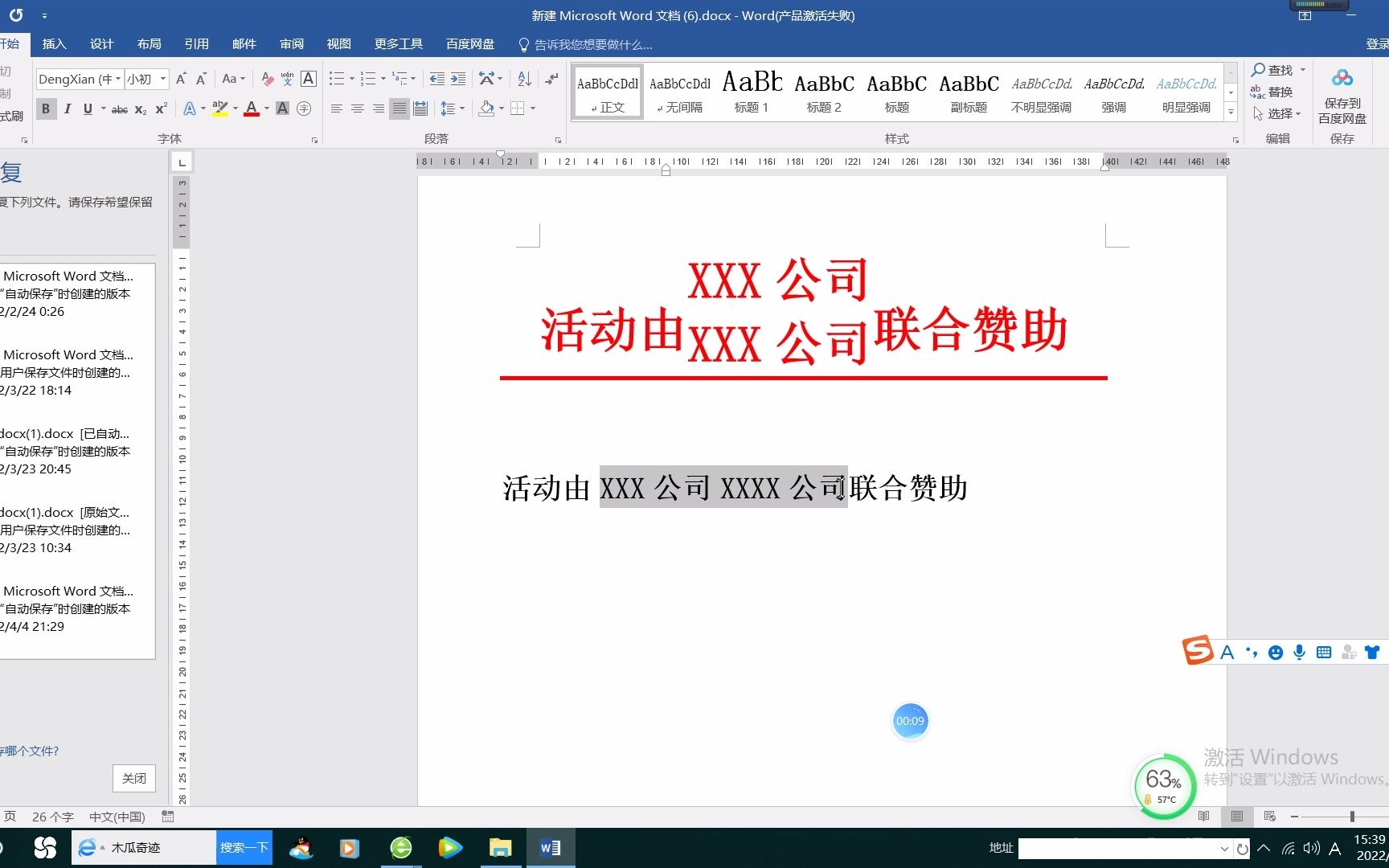The width and height of the screenshot is (1389, 868).
Task: Open the 审阅 ribbon tab
Action: (291, 44)
